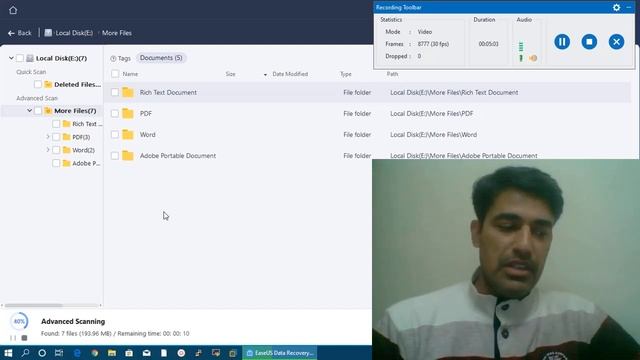
Task: Sort by the Type column header
Action: tap(346, 74)
